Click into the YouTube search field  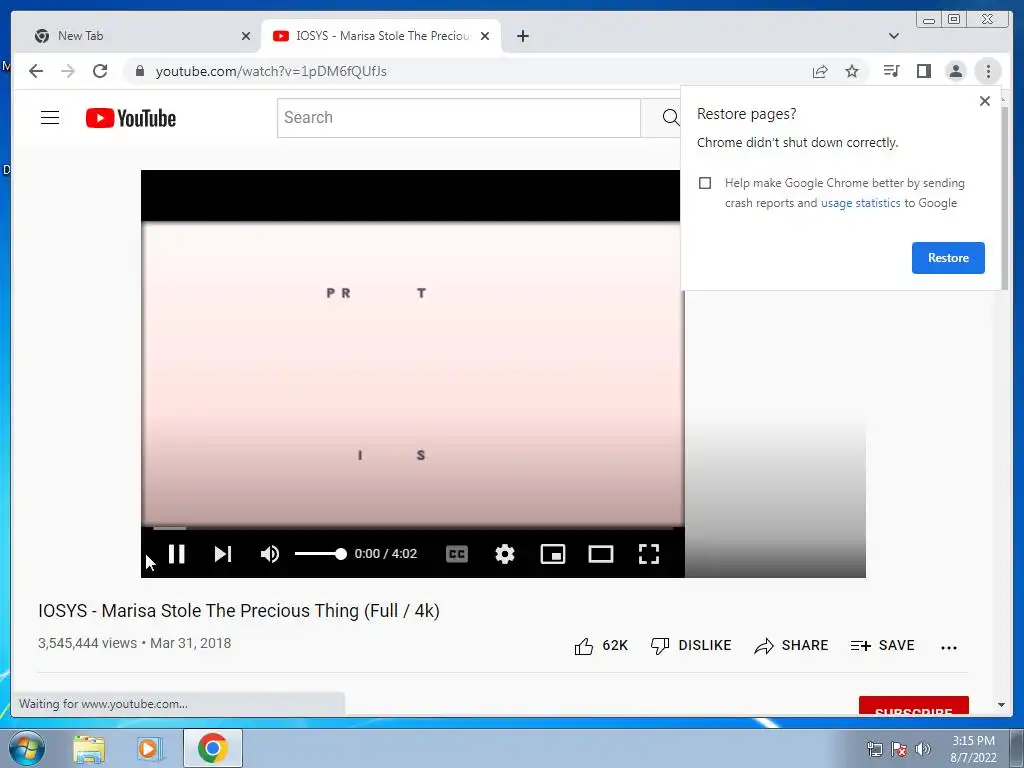[458, 118]
